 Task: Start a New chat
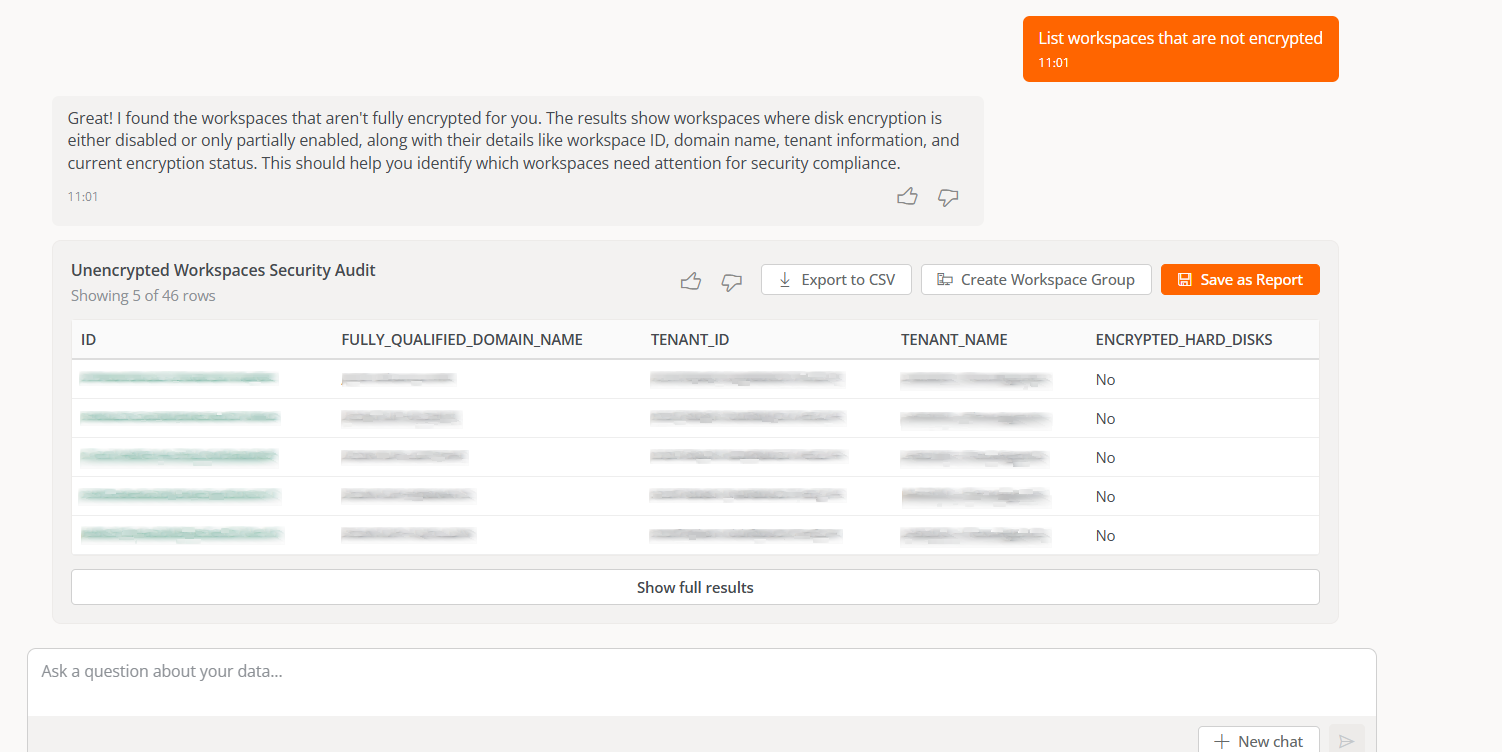pyautogui.click(x=1259, y=741)
